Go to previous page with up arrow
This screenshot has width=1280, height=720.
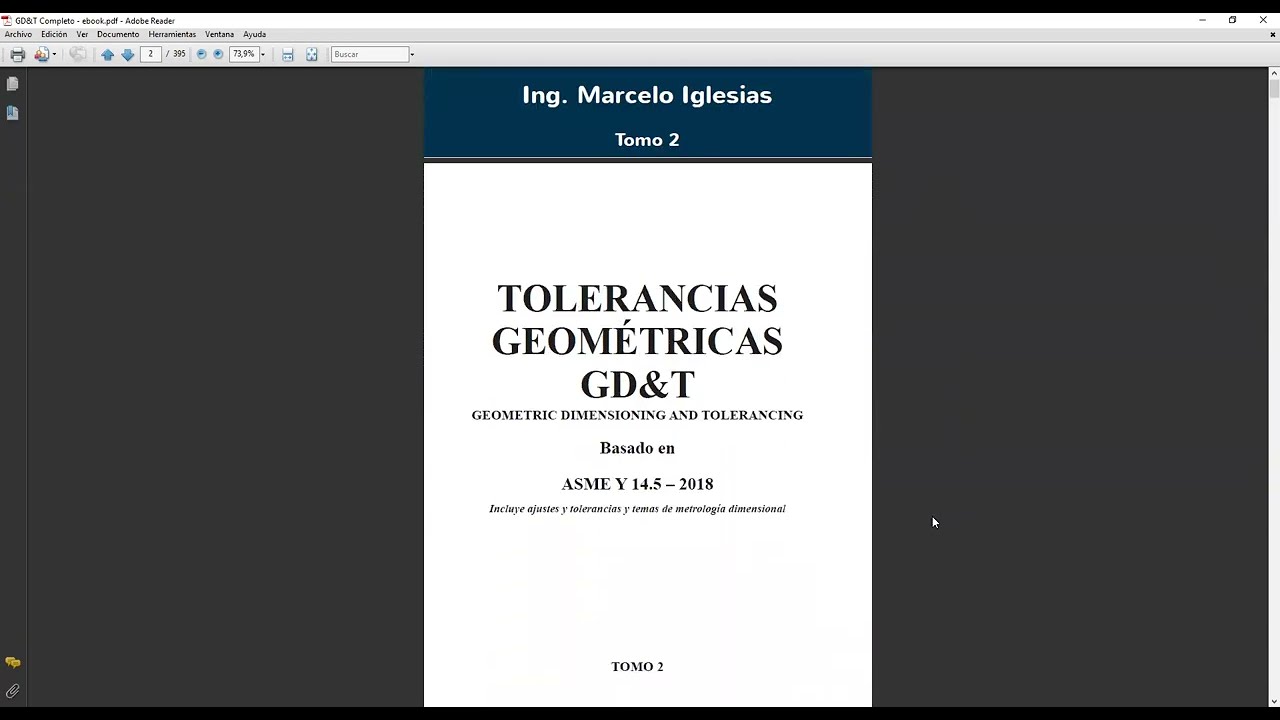[108, 54]
